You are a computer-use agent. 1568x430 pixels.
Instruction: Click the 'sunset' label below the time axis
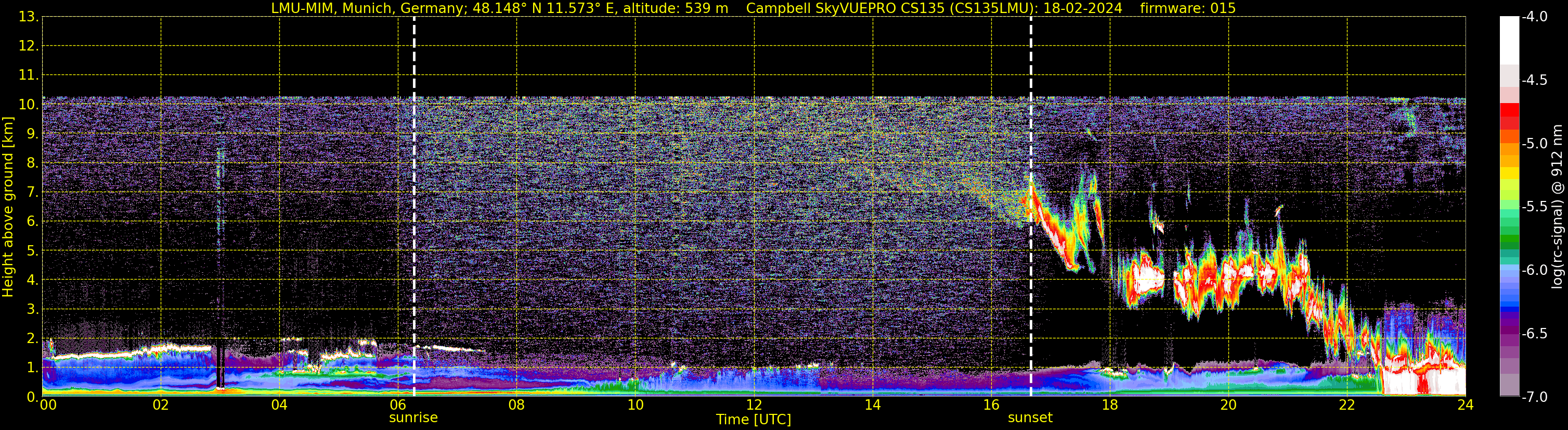[1030, 418]
